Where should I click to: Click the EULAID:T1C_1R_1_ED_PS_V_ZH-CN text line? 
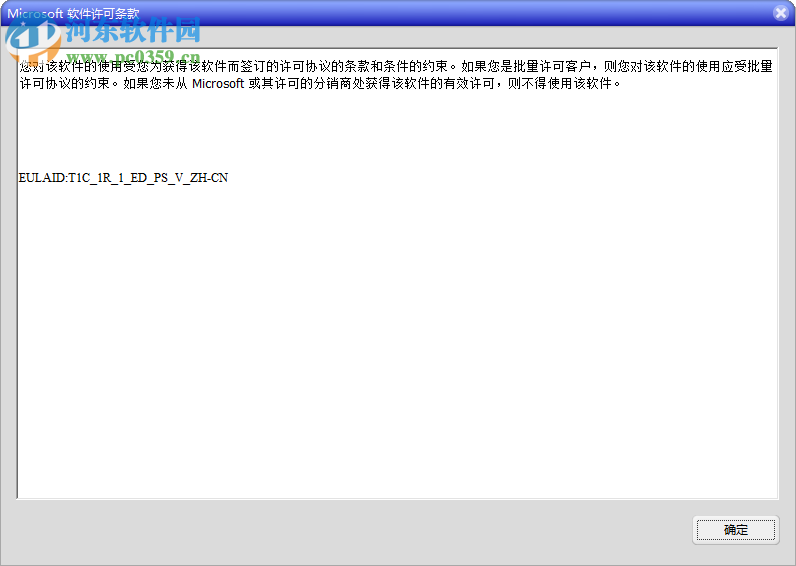123,178
